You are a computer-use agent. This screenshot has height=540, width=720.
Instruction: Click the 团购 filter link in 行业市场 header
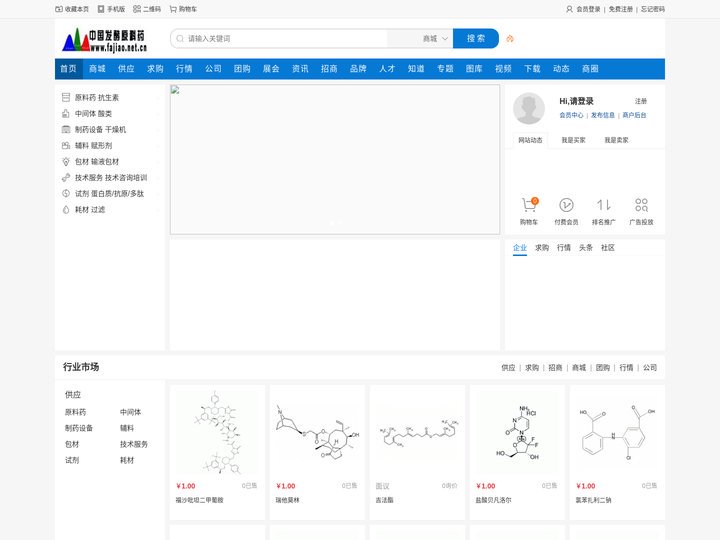603,368
